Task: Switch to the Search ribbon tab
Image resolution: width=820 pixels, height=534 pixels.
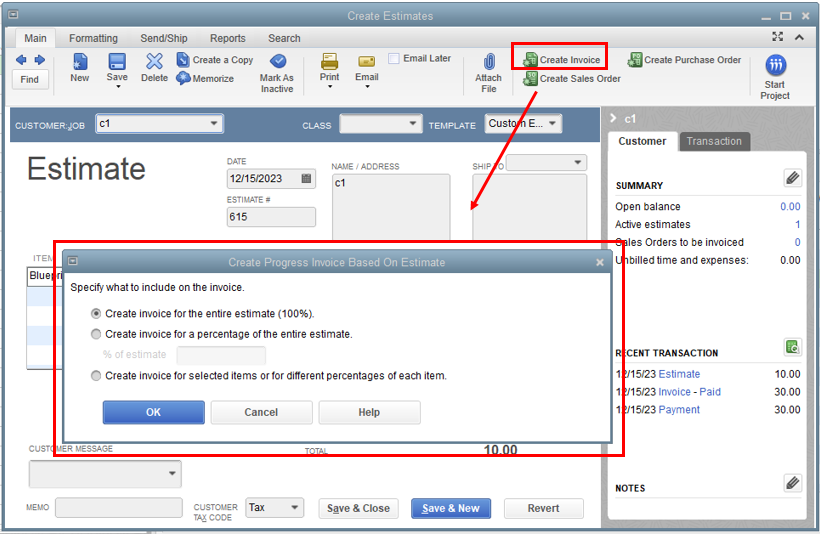Action: [284, 38]
